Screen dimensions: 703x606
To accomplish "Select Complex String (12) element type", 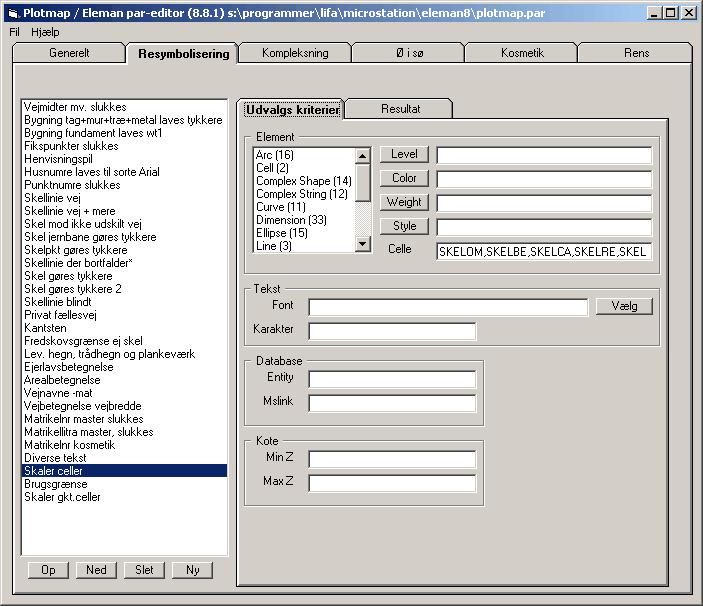I will coord(302,194).
